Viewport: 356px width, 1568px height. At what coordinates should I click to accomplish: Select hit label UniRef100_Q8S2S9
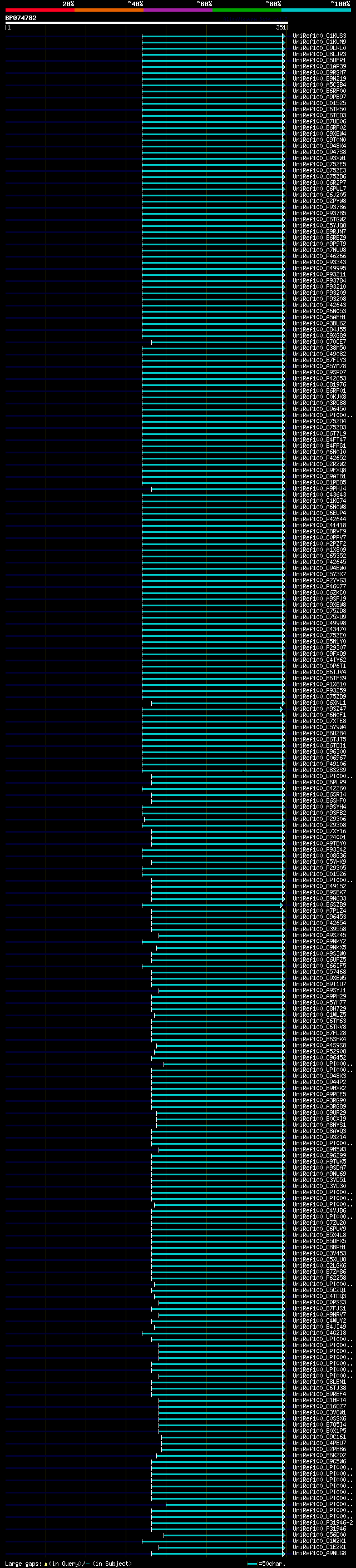tap(319, 770)
